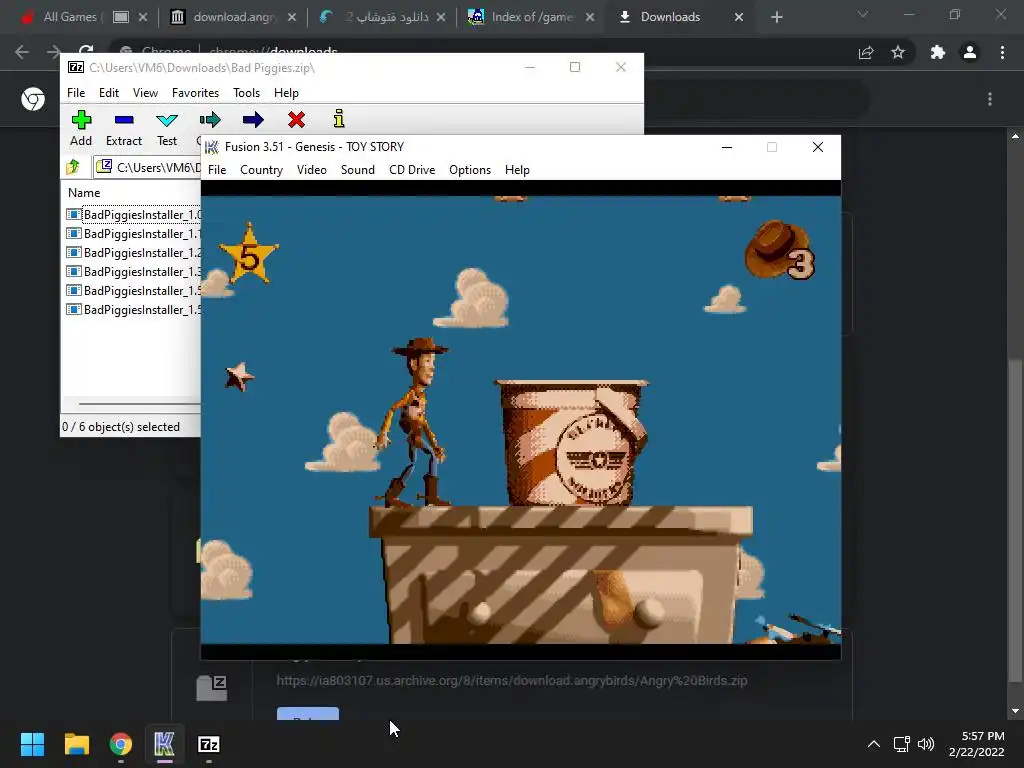Expand the system tray hidden icons chevron
This screenshot has width=1024, height=768.
(874, 744)
